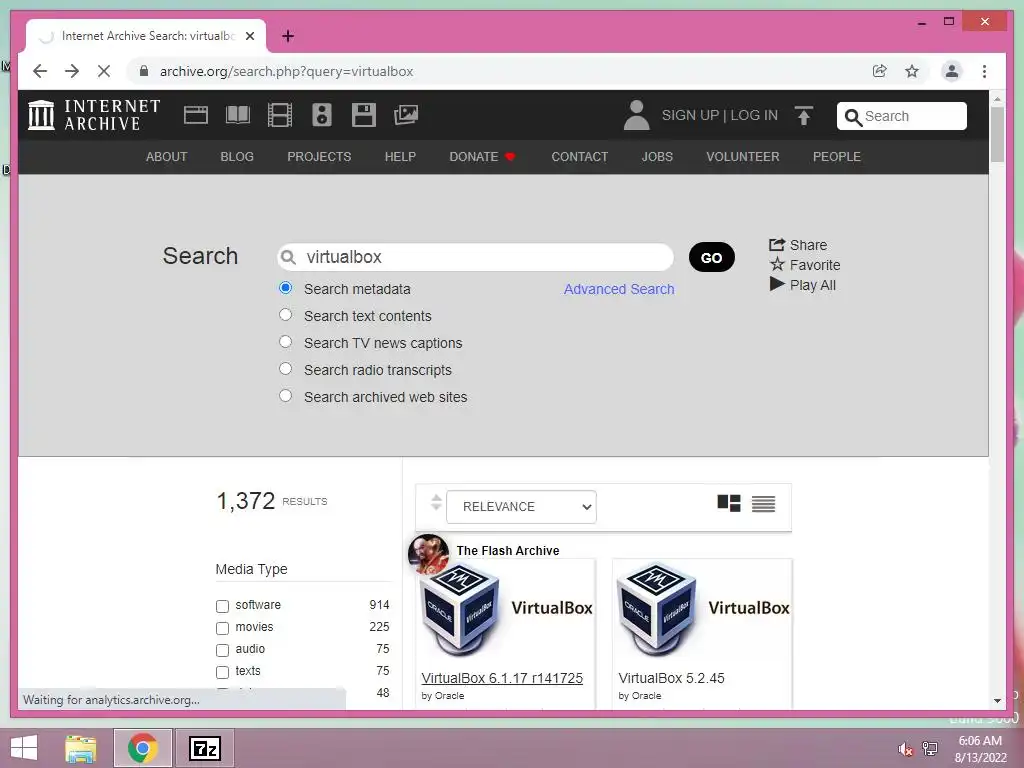
Task: Open the Web (Wayback) media icon
Action: tap(195, 115)
